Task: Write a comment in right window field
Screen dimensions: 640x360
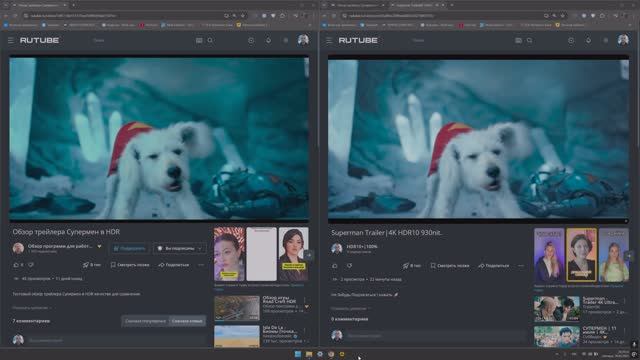Action: pyautogui.click(x=436, y=336)
